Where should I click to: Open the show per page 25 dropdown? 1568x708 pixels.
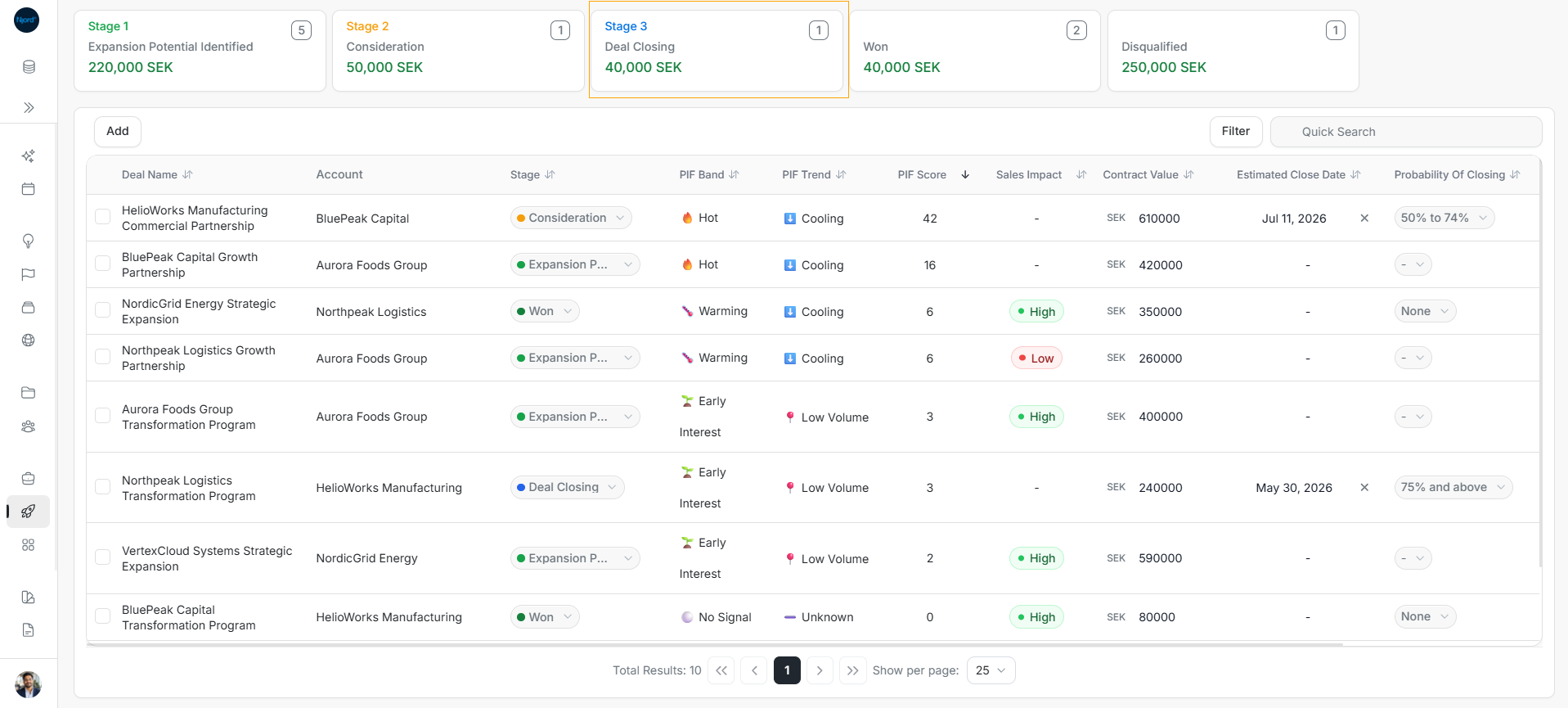(x=991, y=670)
